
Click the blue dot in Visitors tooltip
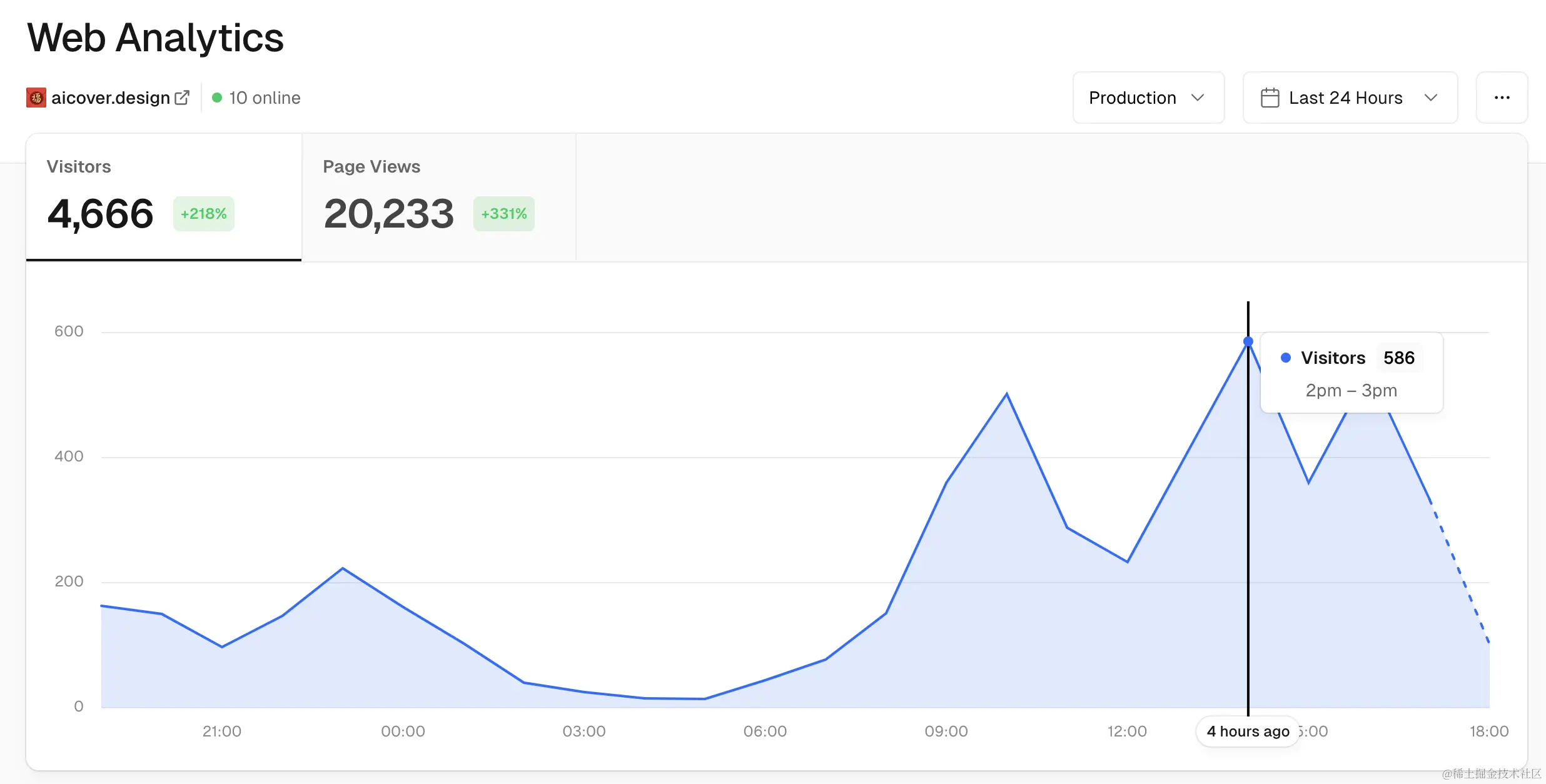point(1286,358)
